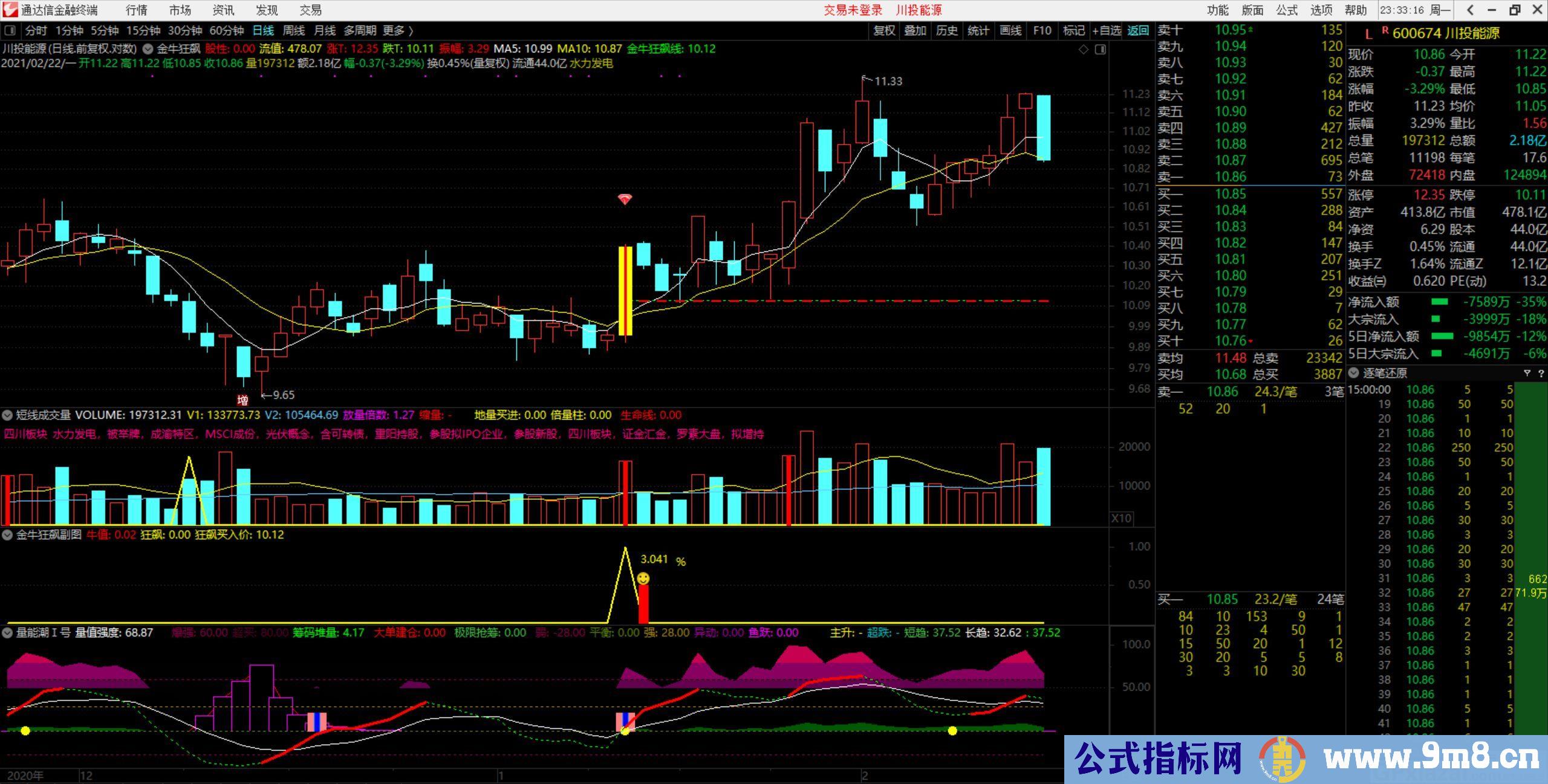The height and width of the screenshot is (784, 1548).
Task: Open 金牛狂飙 main indicator dropdown
Action: [x=148, y=49]
